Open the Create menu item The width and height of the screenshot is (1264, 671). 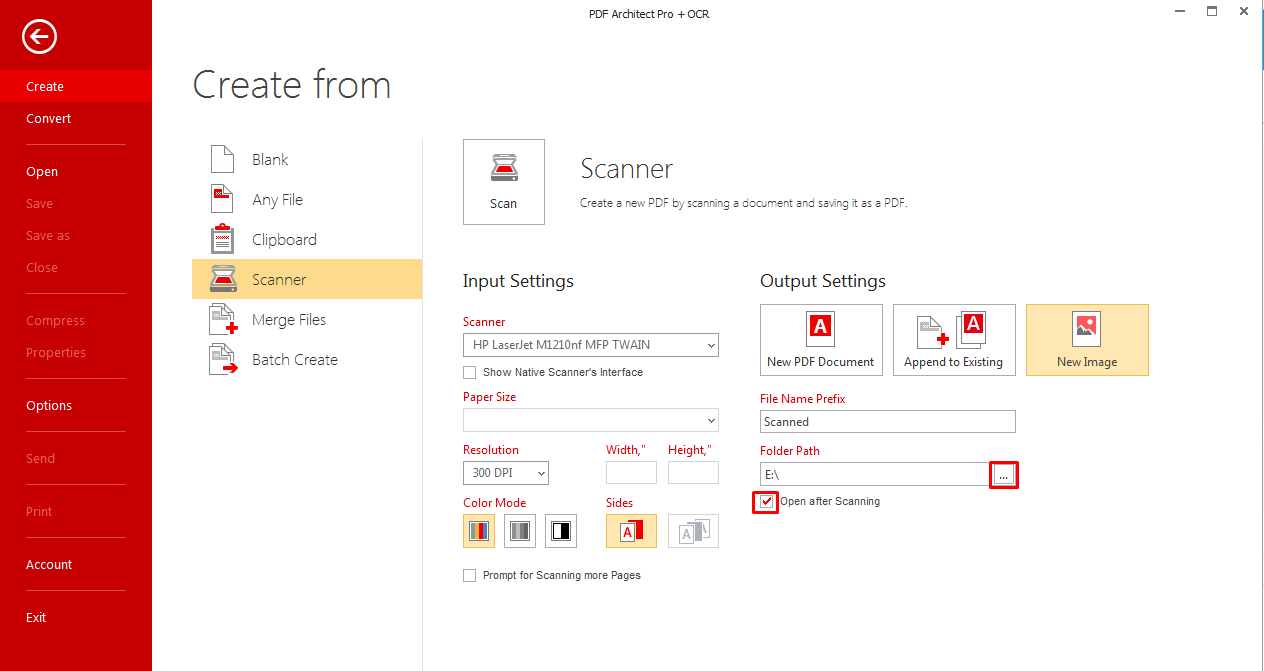pyautogui.click(x=76, y=87)
